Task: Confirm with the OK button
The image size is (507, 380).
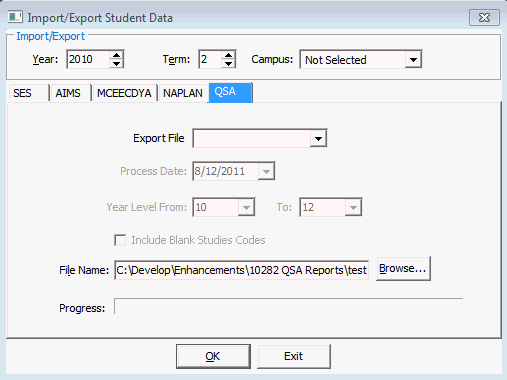Action: [213, 356]
